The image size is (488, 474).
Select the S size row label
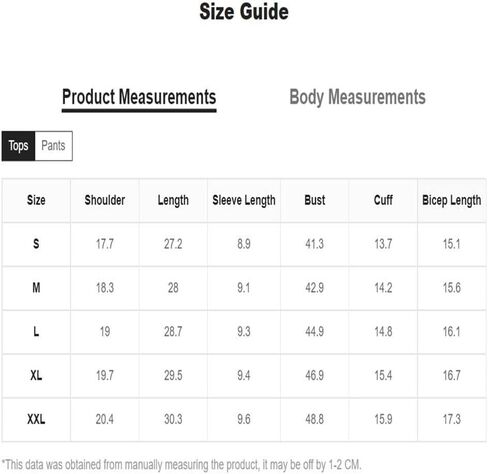[36, 244]
